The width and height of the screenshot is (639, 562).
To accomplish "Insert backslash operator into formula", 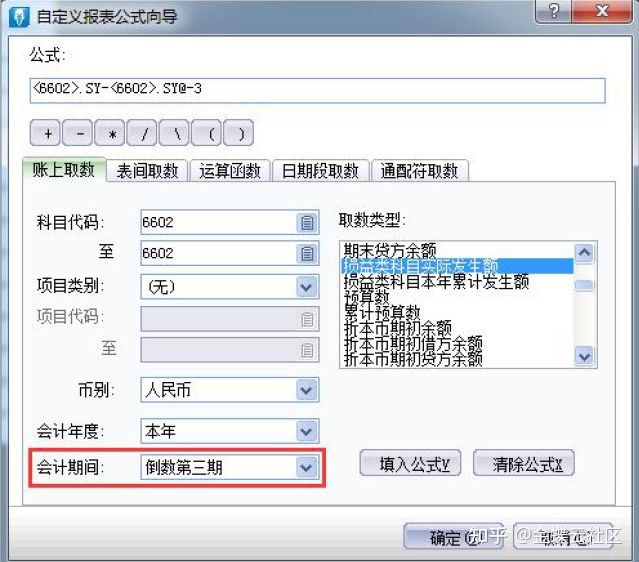I will pyautogui.click(x=174, y=133).
